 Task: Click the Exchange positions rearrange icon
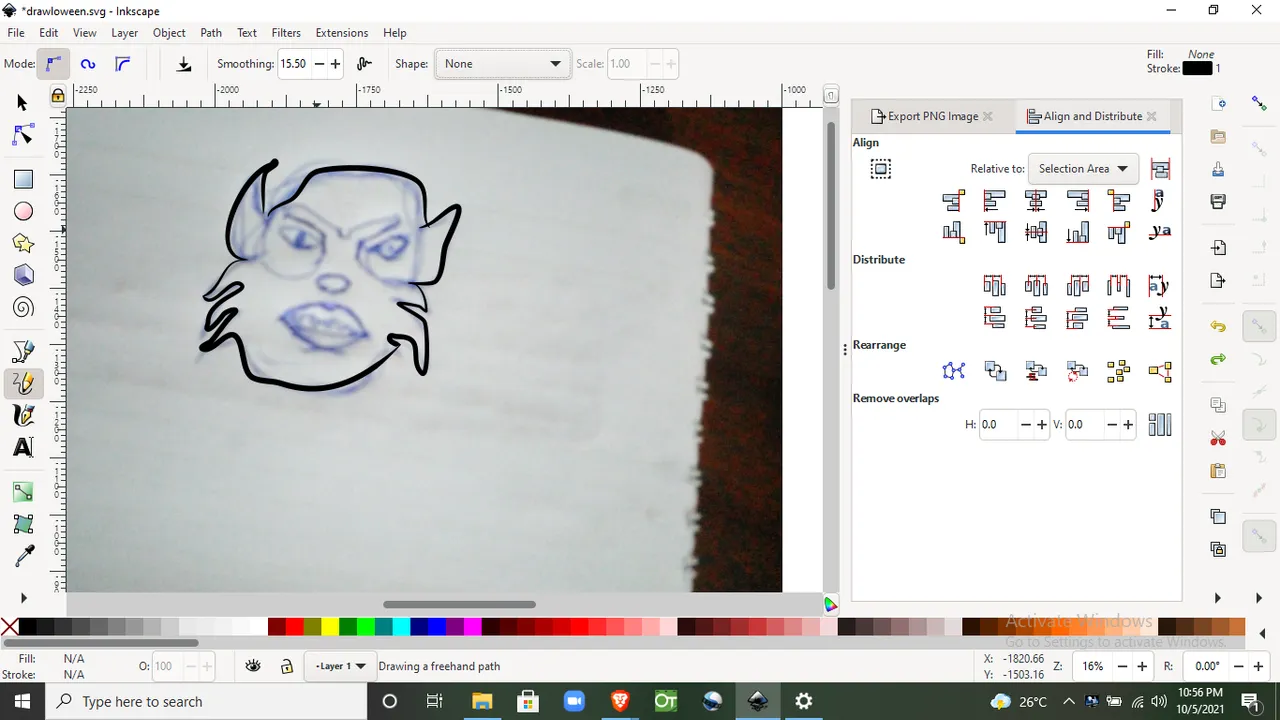(995, 371)
